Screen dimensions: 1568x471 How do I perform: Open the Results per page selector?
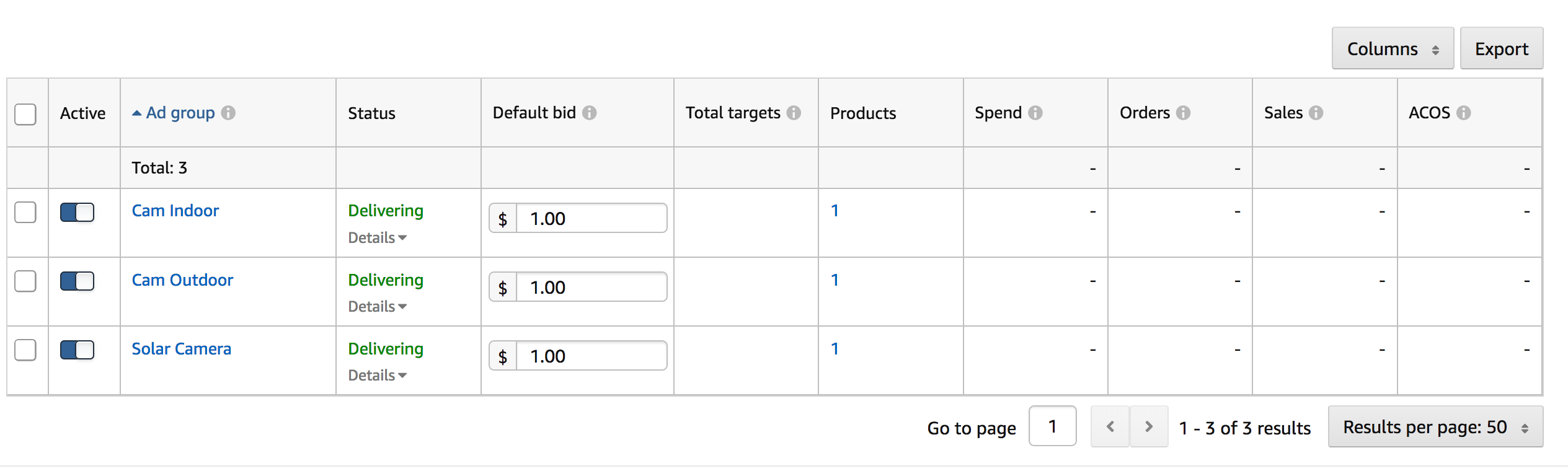pyautogui.click(x=1435, y=427)
